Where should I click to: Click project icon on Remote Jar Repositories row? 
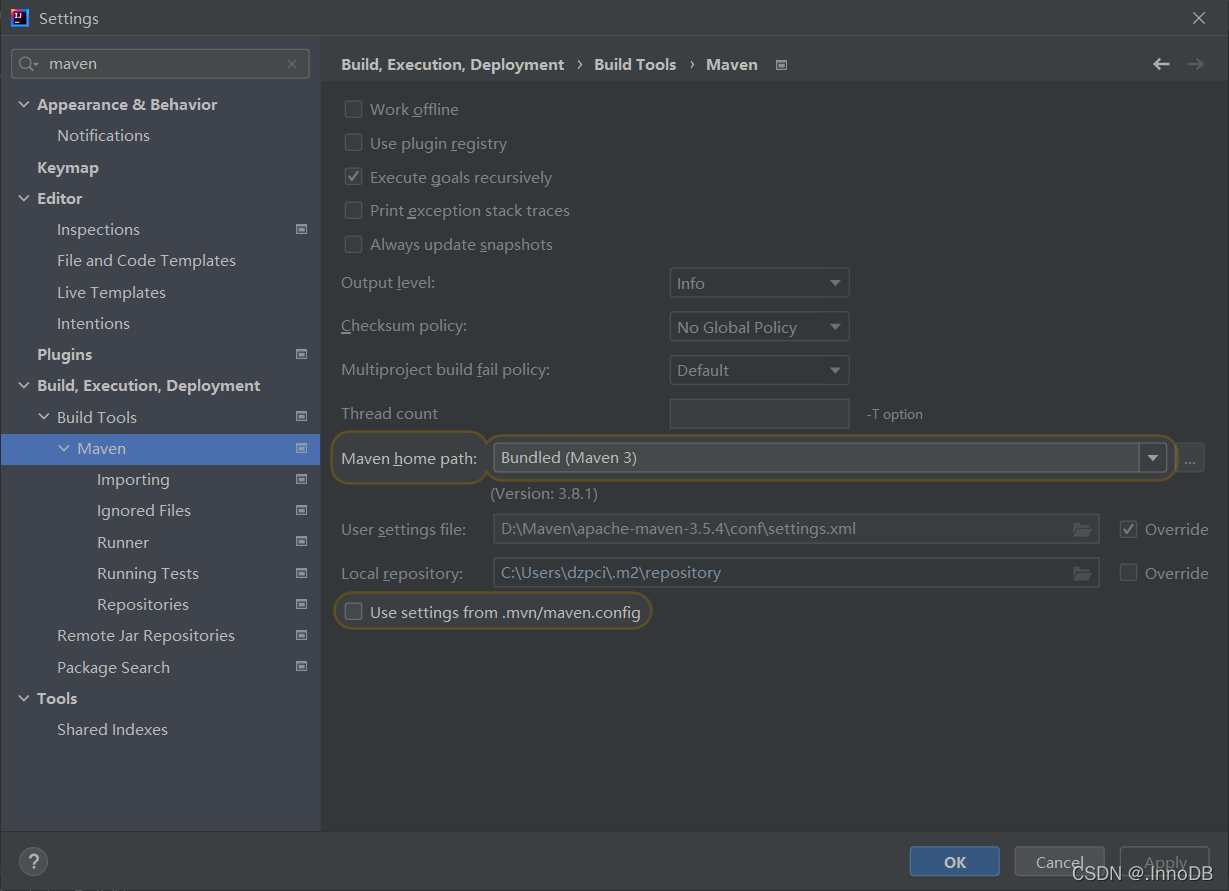301,635
